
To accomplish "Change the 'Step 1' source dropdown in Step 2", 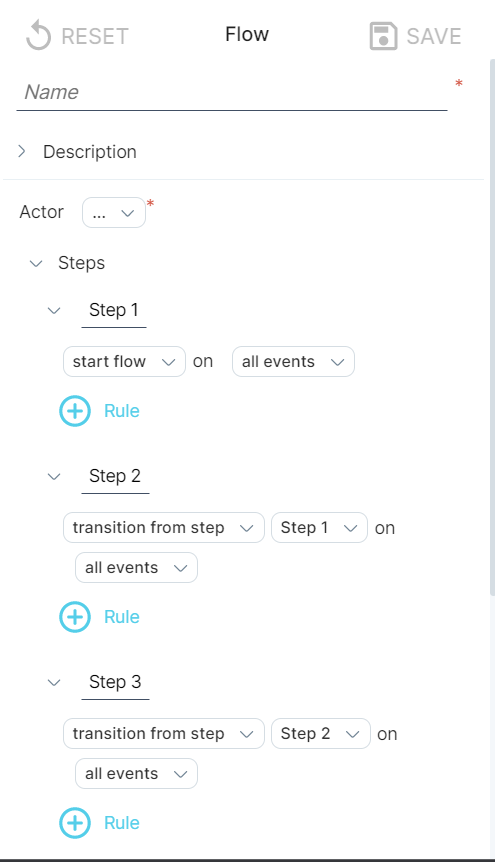I will tap(319, 528).
